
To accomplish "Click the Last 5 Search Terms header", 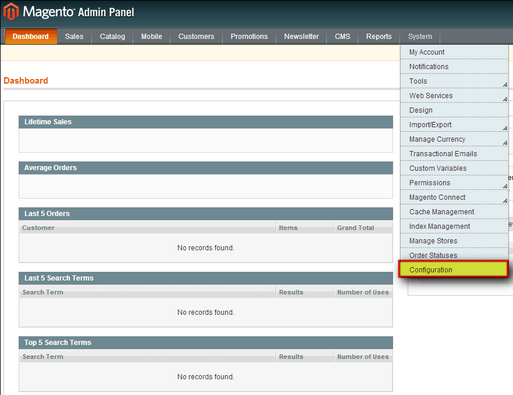I will coord(206,278).
